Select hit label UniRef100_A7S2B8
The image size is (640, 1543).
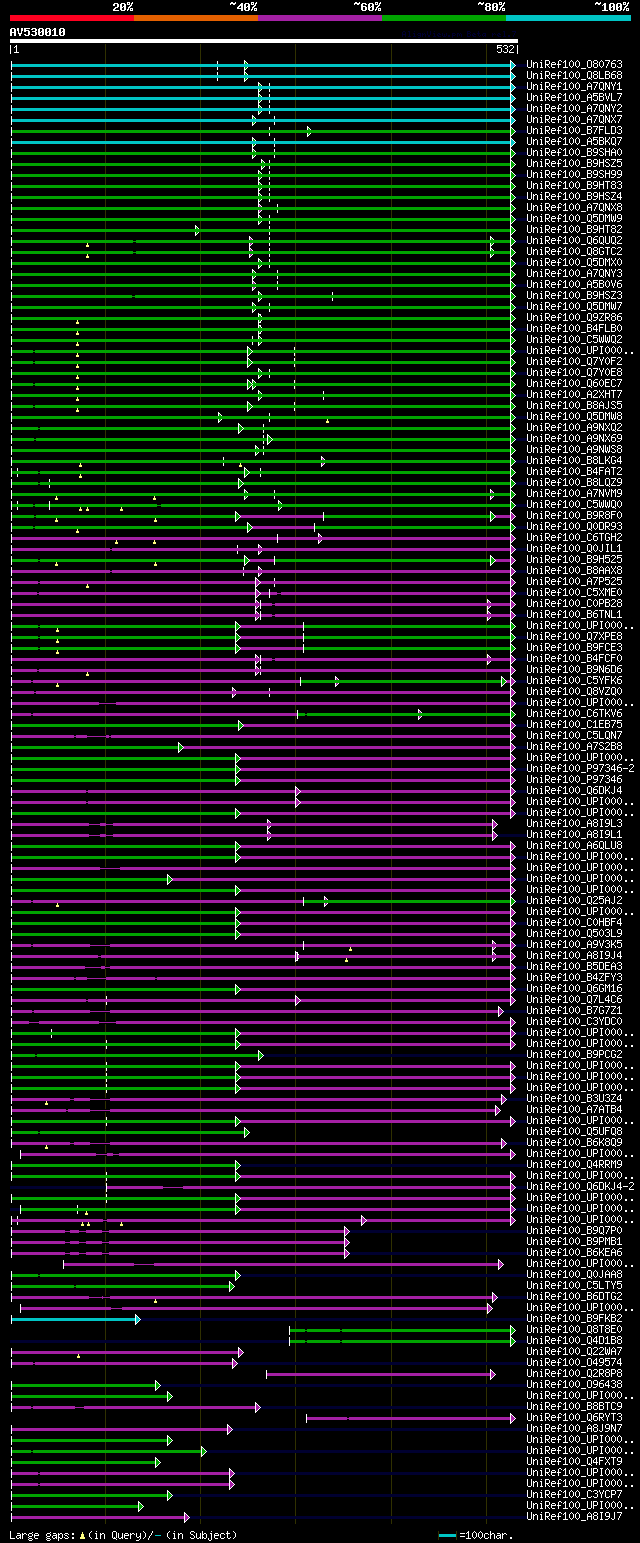coord(574,746)
